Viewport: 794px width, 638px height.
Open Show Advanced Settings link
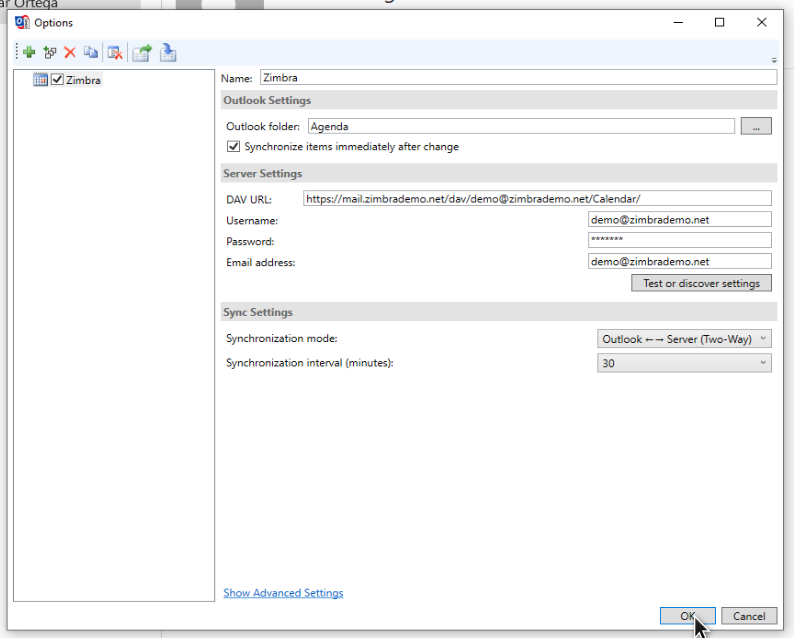pyautogui.click(x=283, y=592)
